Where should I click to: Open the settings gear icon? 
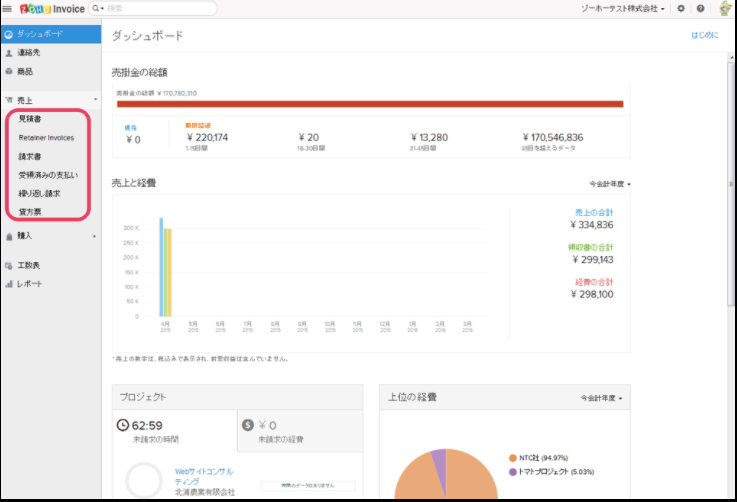[x=681, y=8]
